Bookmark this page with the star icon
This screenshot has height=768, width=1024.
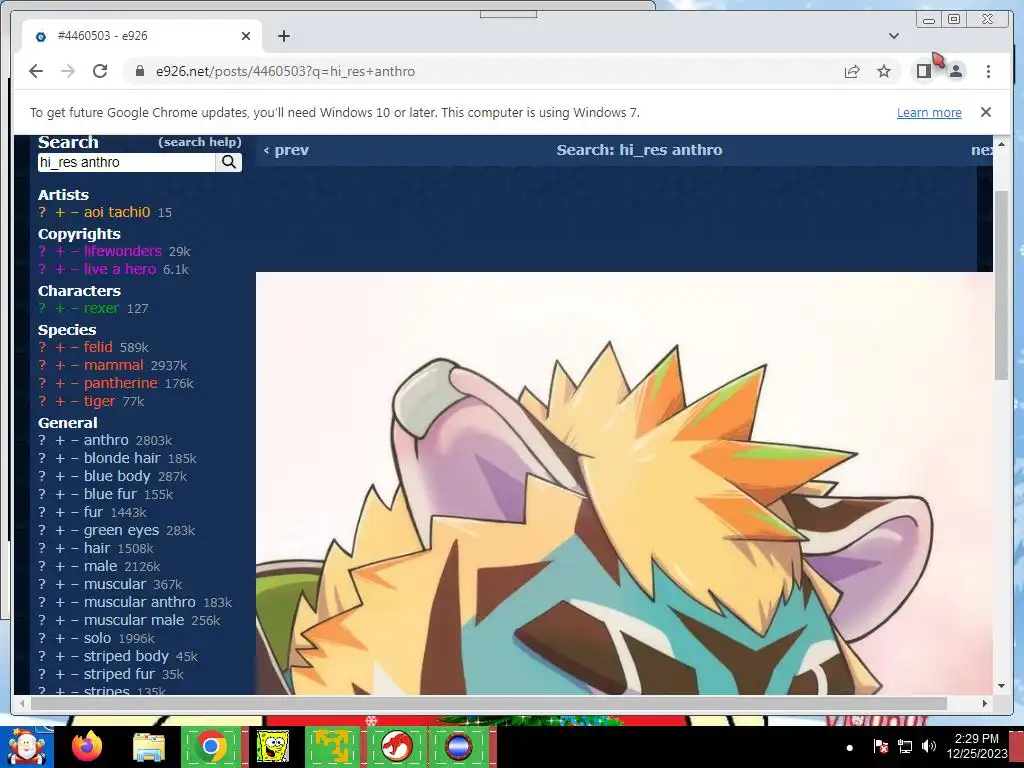[884, 71]
